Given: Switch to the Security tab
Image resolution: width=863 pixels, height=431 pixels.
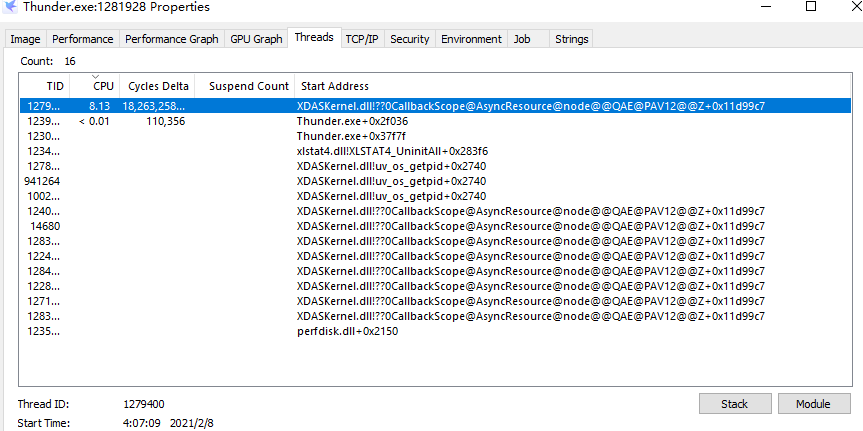Looking at the screenshot, I should (409, 39).
